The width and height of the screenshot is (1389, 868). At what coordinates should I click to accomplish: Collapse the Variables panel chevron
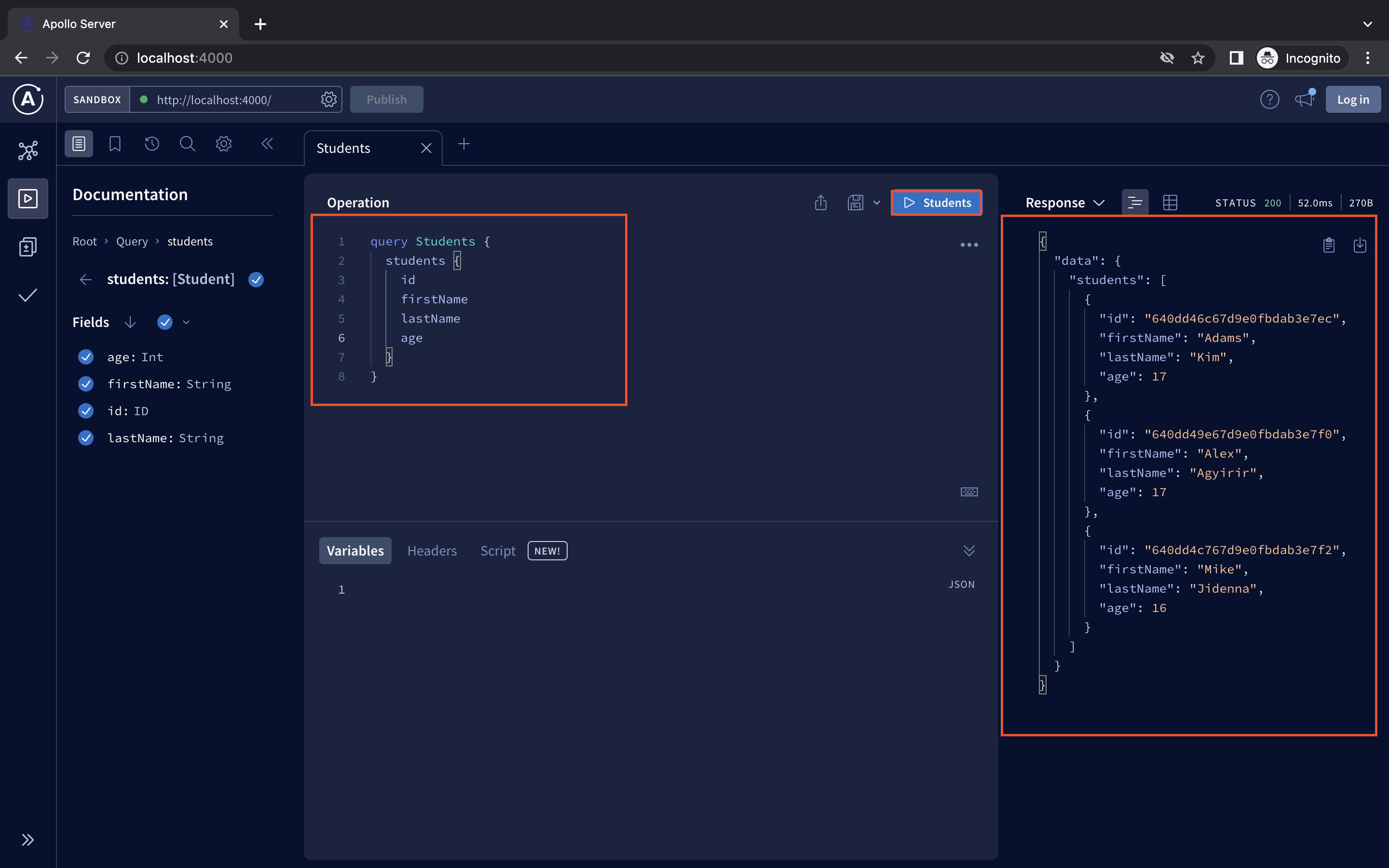[969, 551]
